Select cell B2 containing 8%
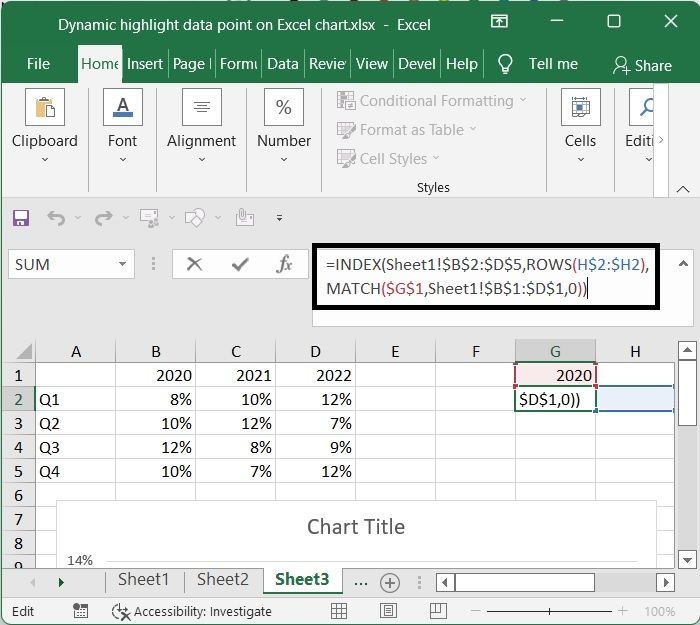Screen dimensions: 700x625 tap(155, 399)
